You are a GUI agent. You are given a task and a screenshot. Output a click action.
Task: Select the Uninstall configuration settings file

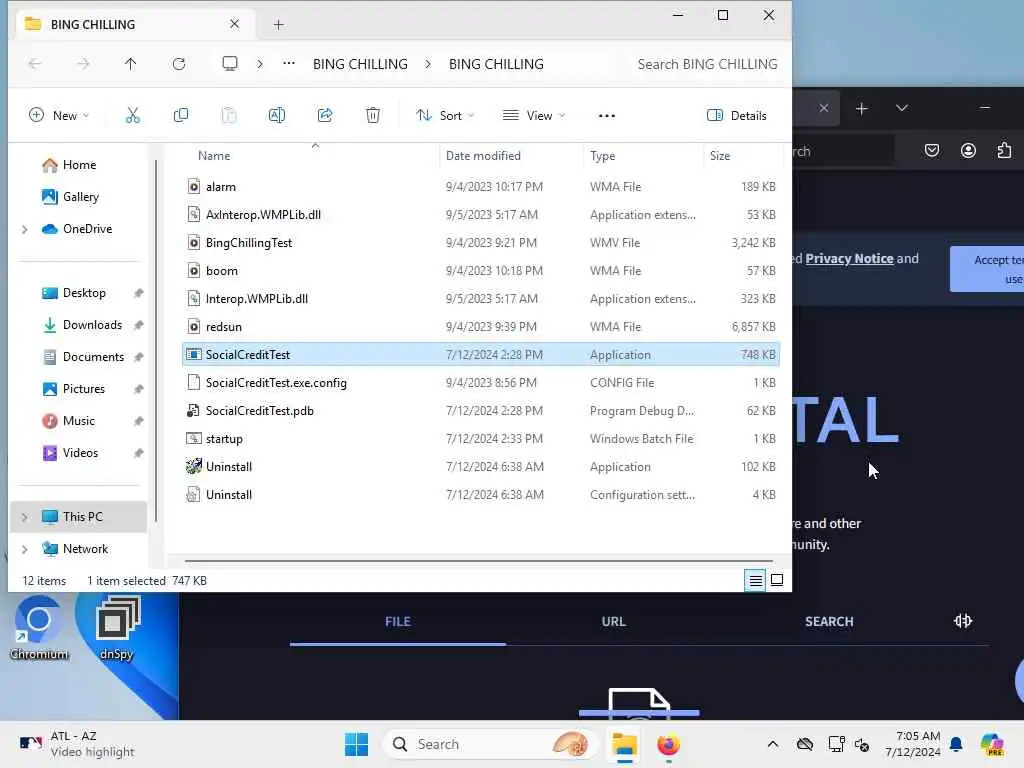(481, 495)
